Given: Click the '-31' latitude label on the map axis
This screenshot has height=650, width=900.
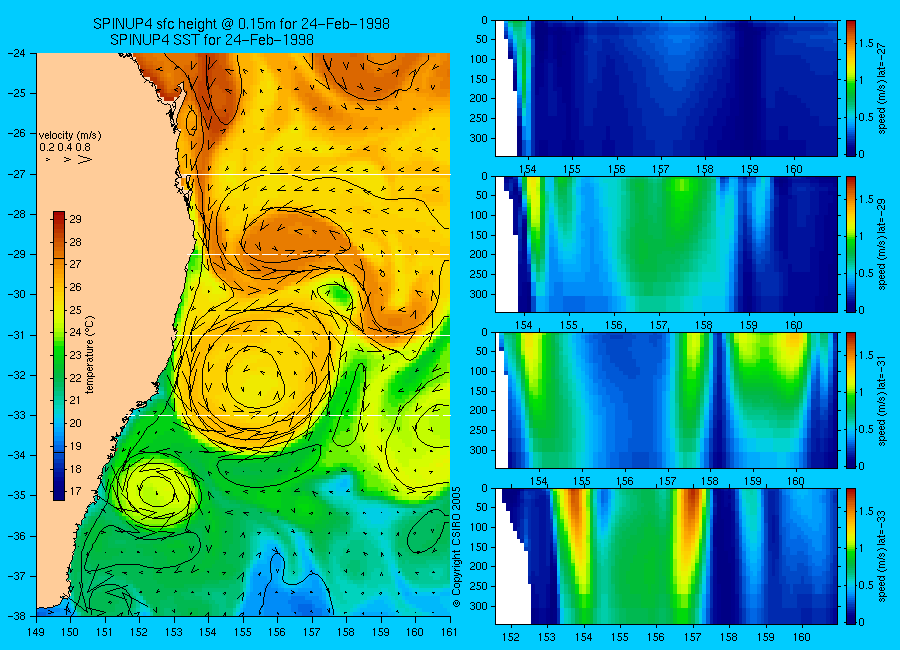Looking at the screenshot, I should pos(17,335).
